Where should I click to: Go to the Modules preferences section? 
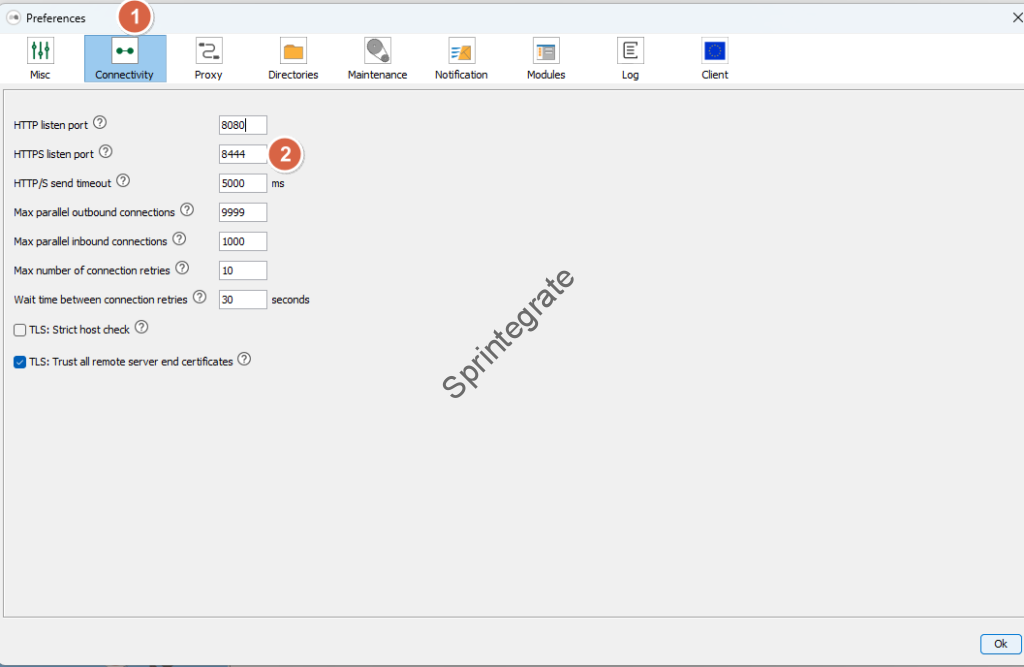point(546,58)
